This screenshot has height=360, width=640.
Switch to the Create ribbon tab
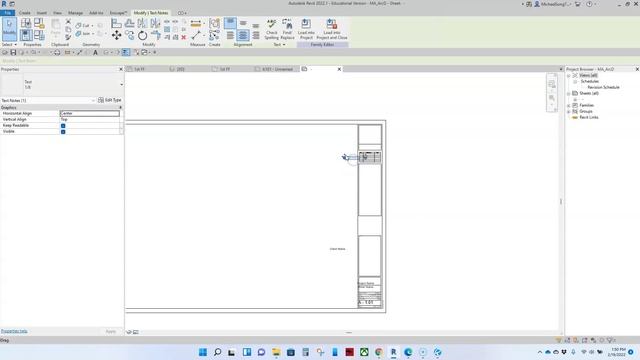(x=24, y=13)
